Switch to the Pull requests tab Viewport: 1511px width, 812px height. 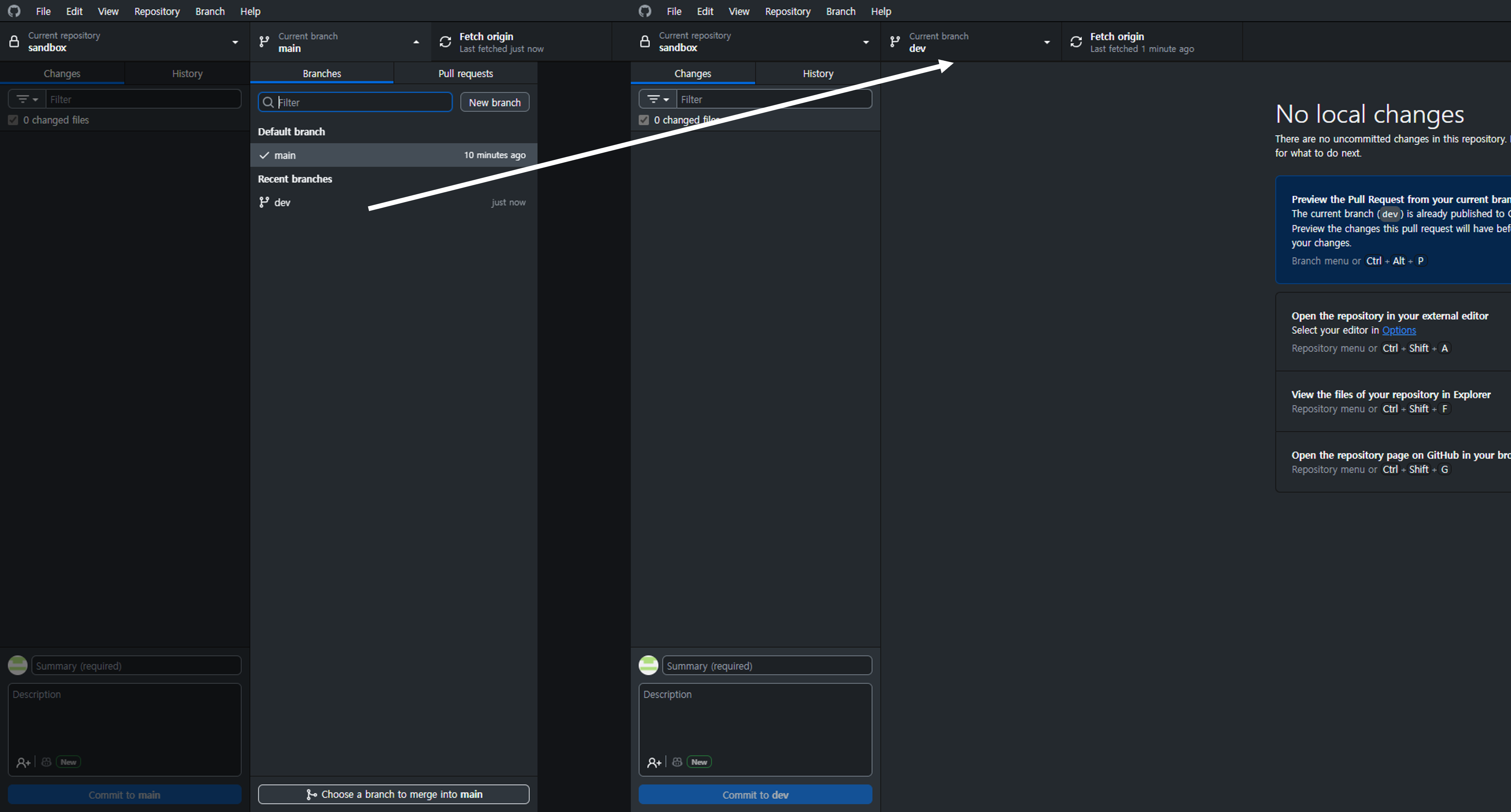(x=465, y=73)
